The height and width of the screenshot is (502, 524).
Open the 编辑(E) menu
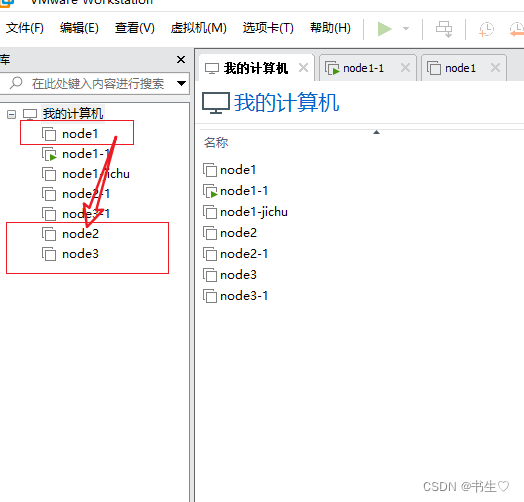(x=79, y=28)
